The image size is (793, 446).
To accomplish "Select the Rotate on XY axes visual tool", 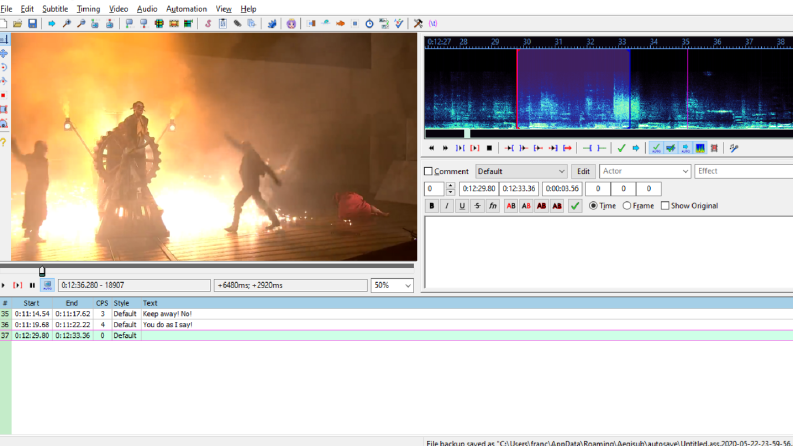I will [x=4, y=81].
